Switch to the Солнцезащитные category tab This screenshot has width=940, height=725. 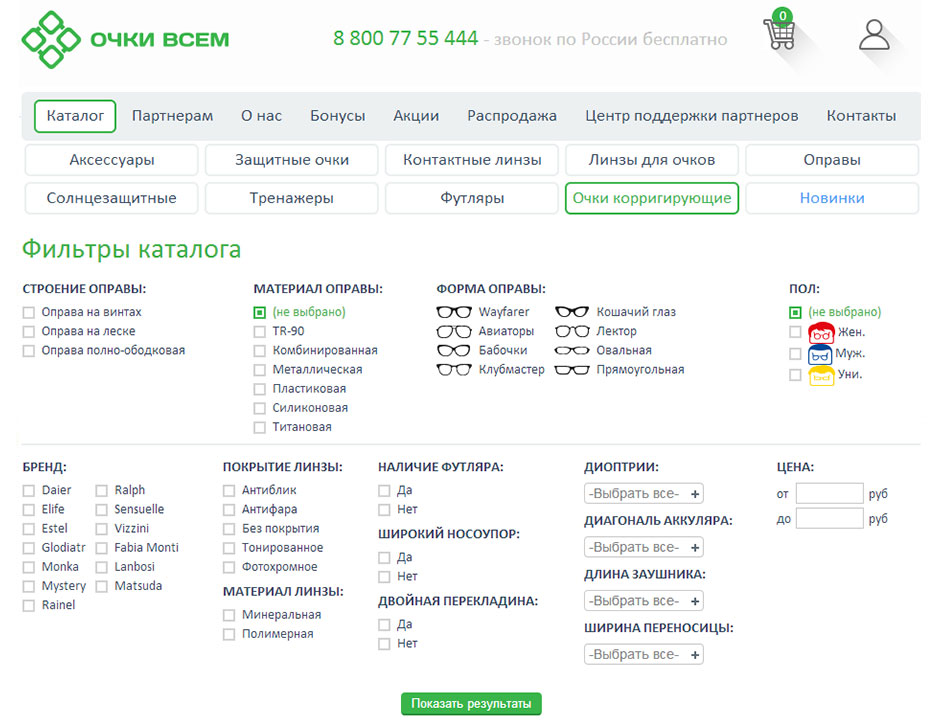tap(111, 198)
